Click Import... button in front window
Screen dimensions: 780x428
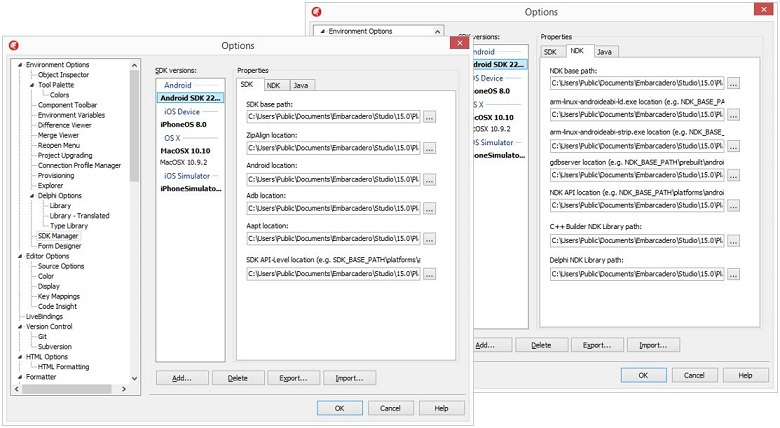(x=349, y=378)
